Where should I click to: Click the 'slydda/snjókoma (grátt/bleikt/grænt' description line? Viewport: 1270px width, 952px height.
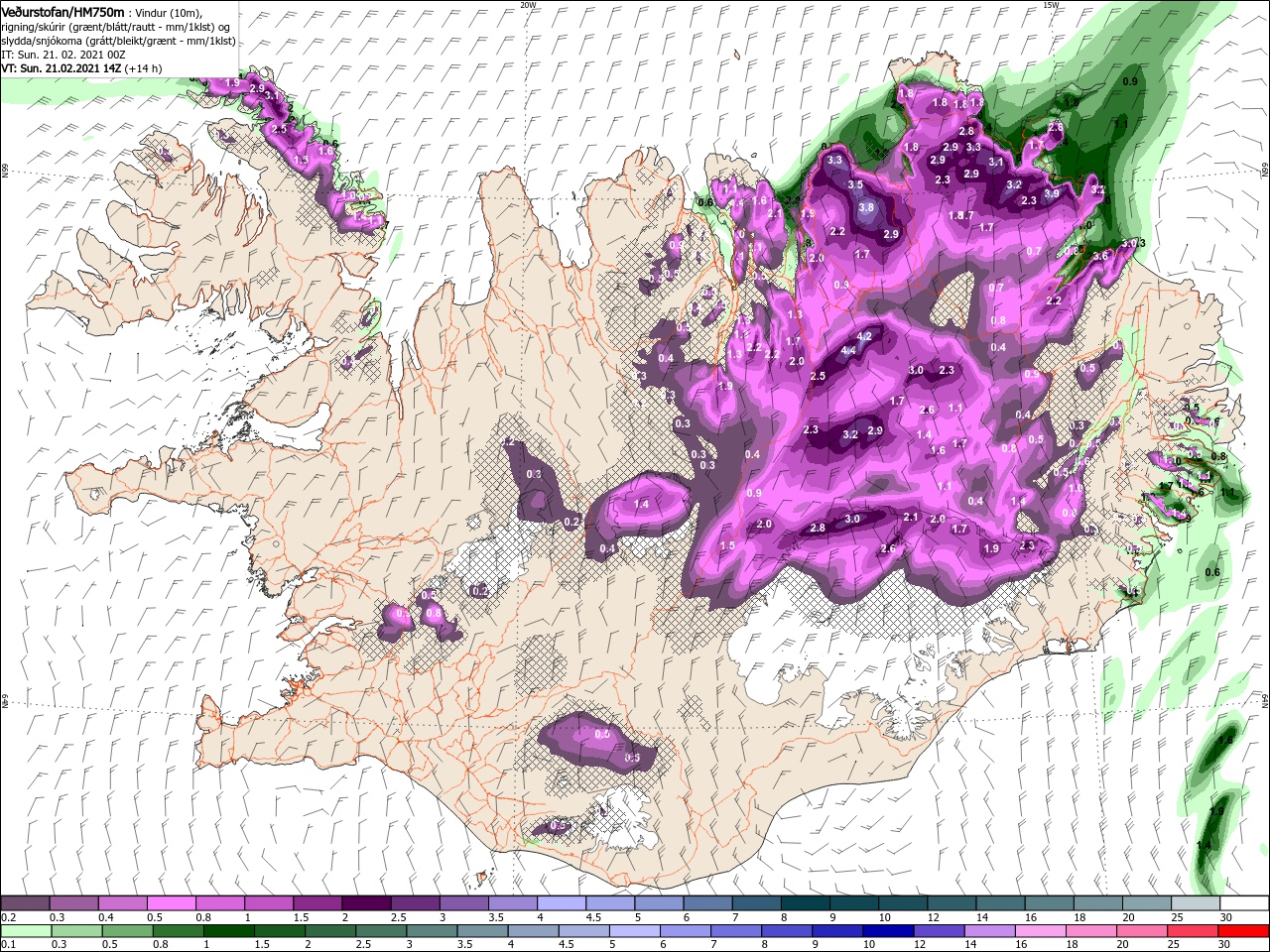coord(118,42)
